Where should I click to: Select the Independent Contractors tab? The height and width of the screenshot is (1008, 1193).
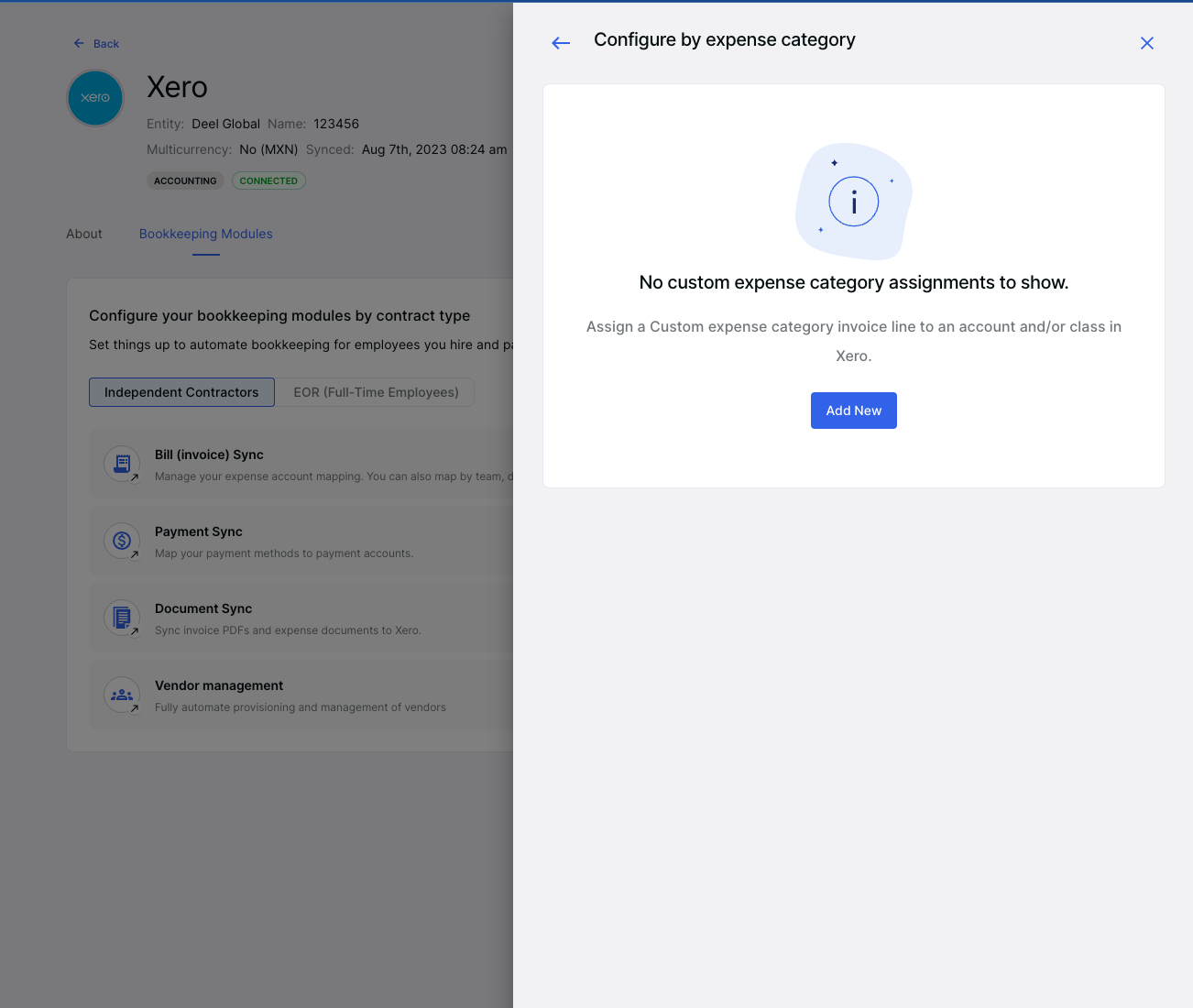[181, 392]
